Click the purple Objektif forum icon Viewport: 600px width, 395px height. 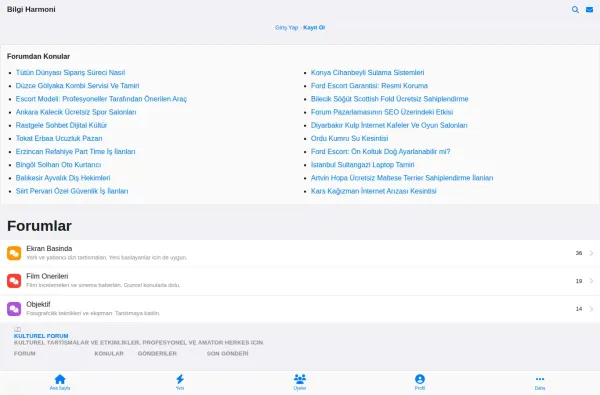pos(14,309)
